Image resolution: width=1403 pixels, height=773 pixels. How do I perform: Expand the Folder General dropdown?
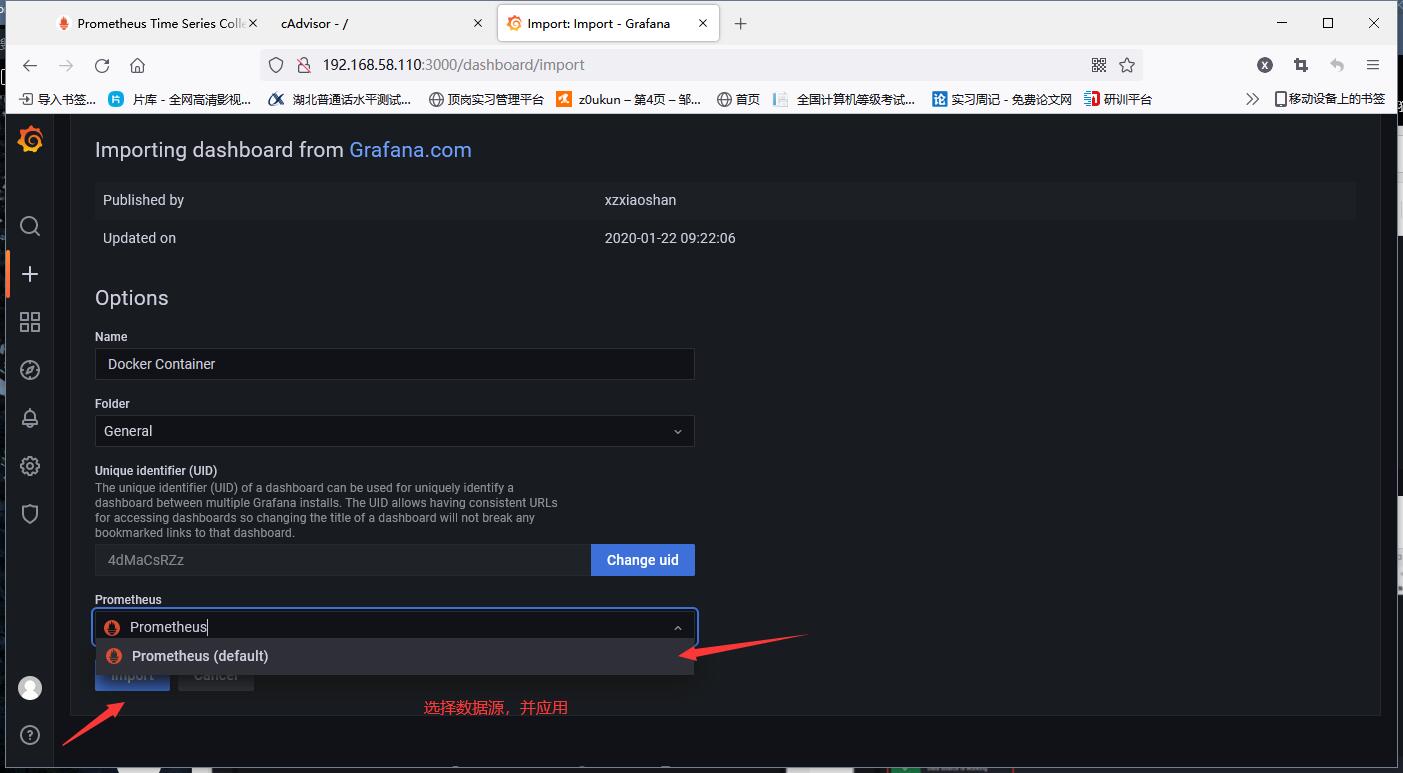[394, 431]
